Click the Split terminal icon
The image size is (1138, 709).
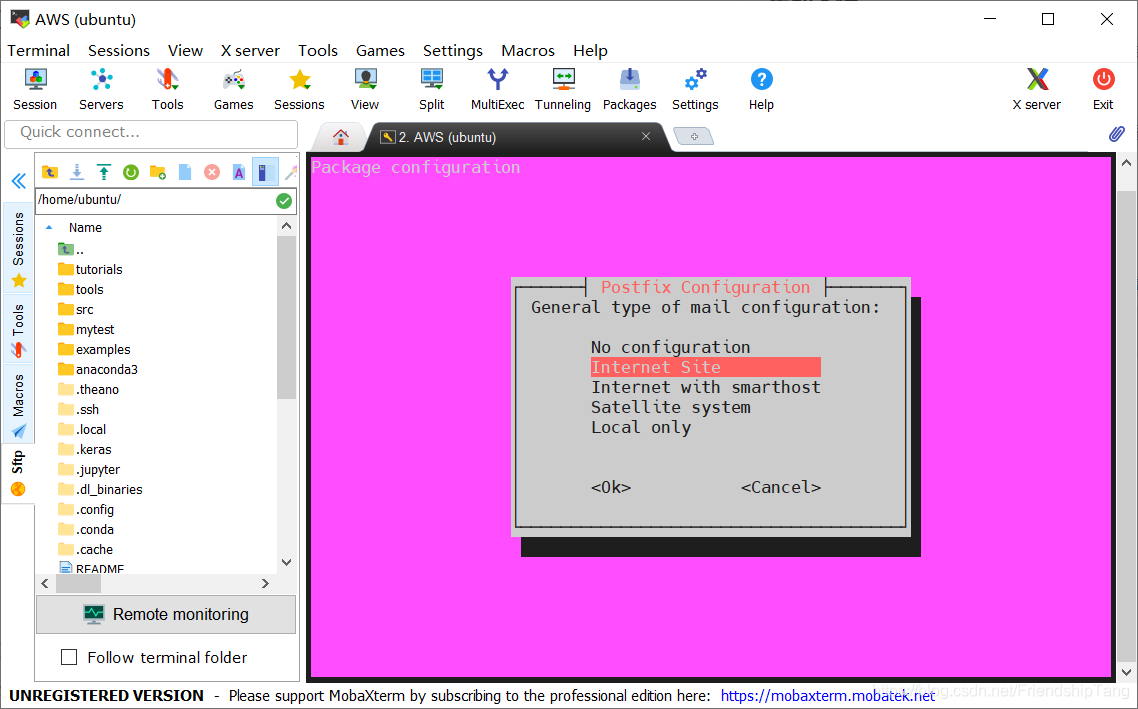[432, 89]
